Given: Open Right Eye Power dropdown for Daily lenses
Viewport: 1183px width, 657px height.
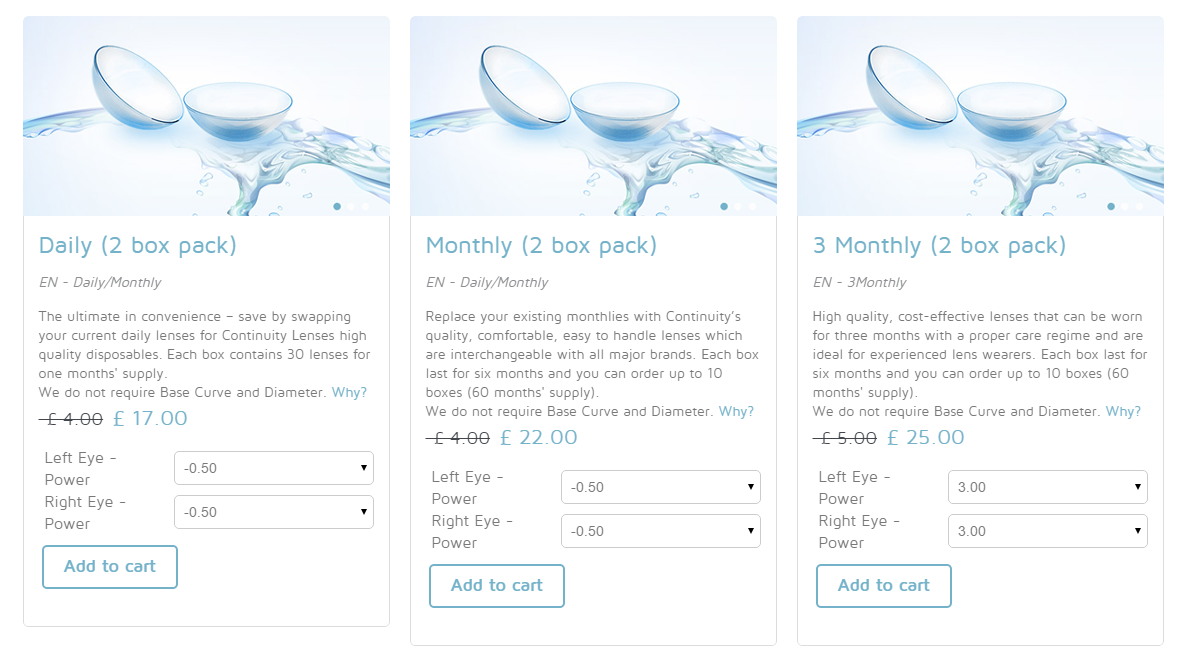Looking at the screenshot, I should pos(274,512).
